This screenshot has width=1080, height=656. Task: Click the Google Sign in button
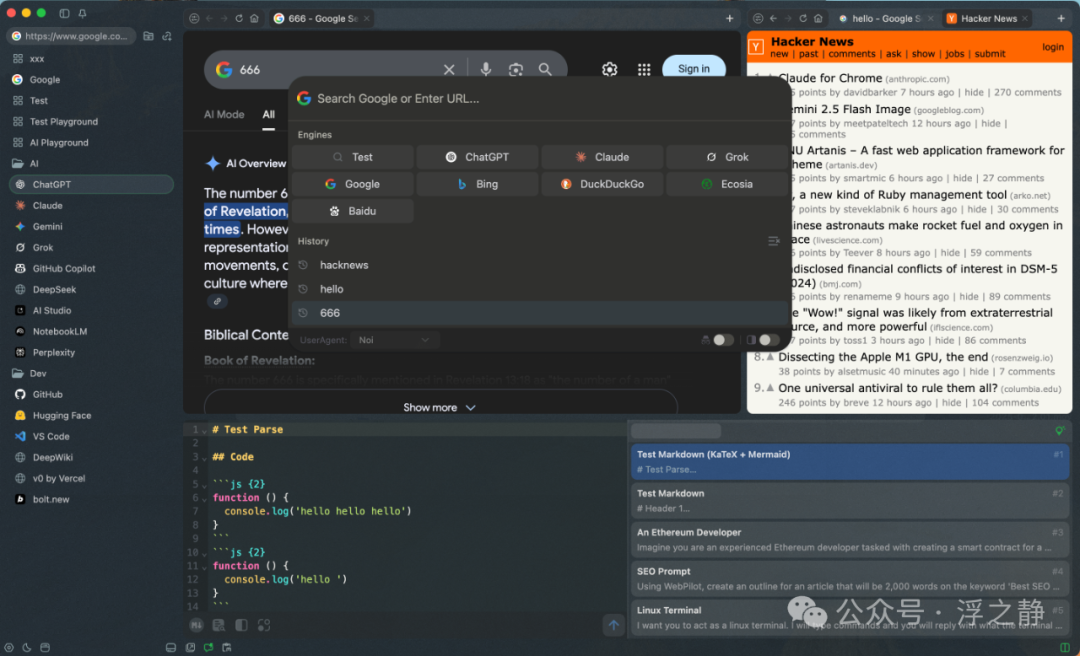694,69
